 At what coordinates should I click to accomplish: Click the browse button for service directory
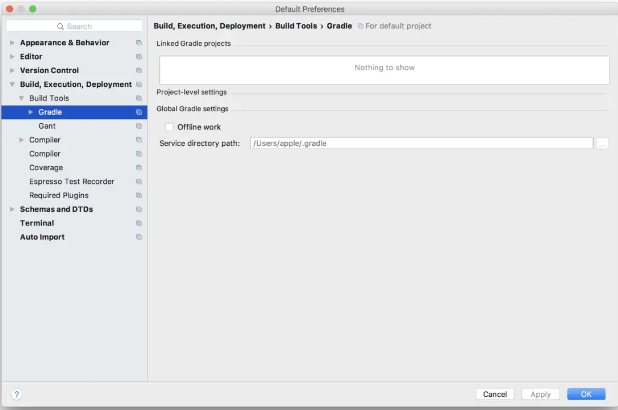602,143
